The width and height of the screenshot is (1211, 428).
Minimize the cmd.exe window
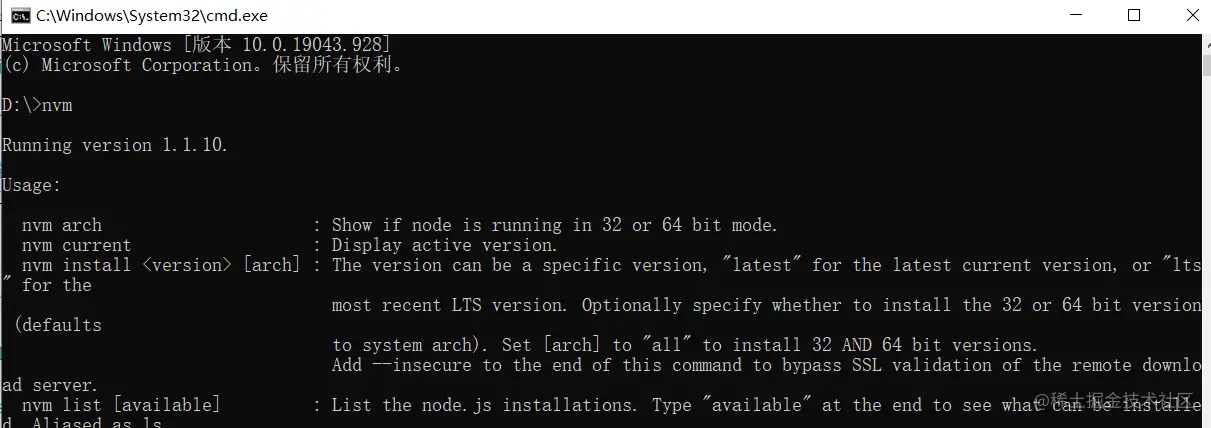tap(1075, 15)
